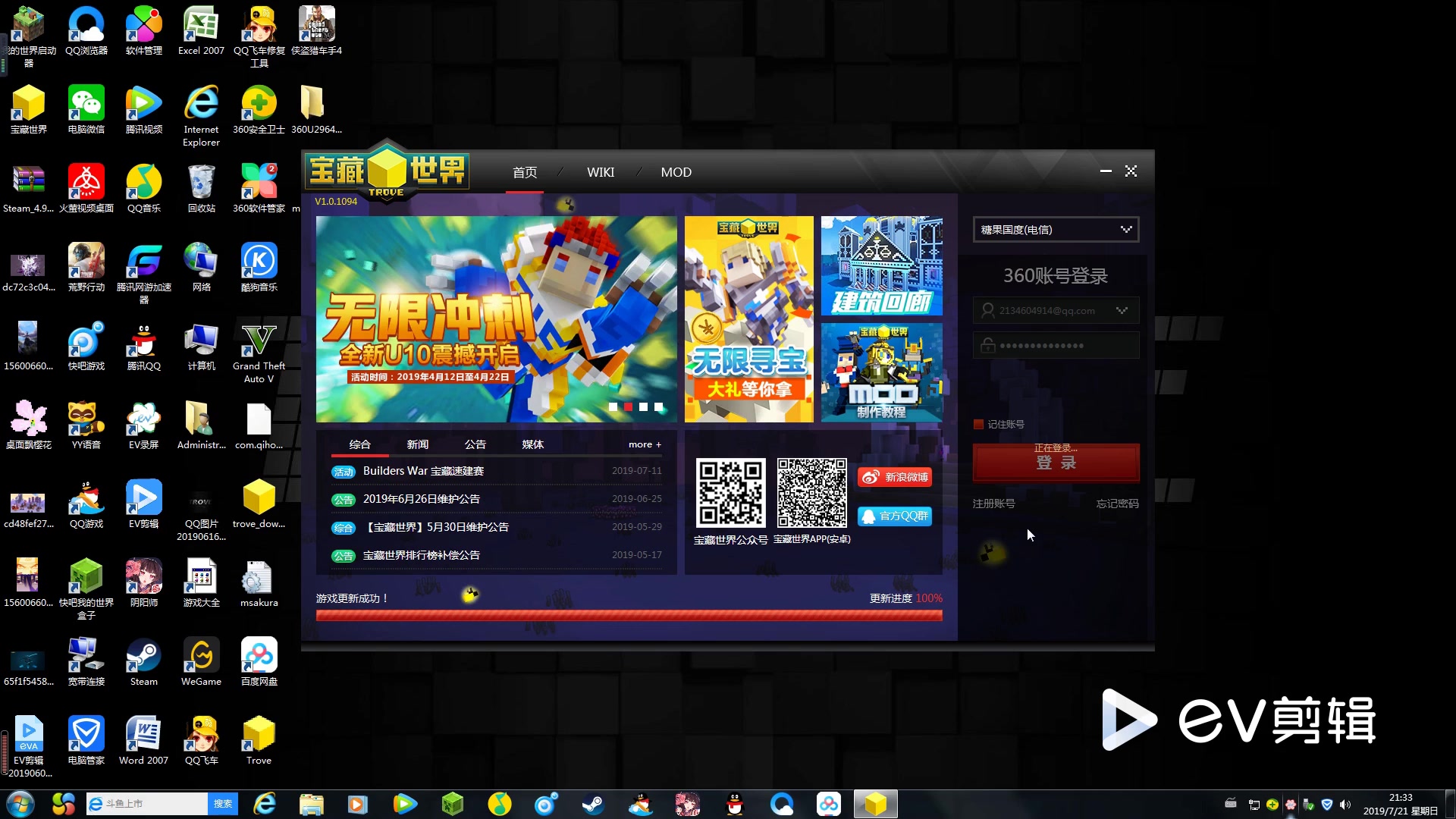Select the second red carousel dot on banner
Viewport: 1456px width, 819px height.
(628, 407)
